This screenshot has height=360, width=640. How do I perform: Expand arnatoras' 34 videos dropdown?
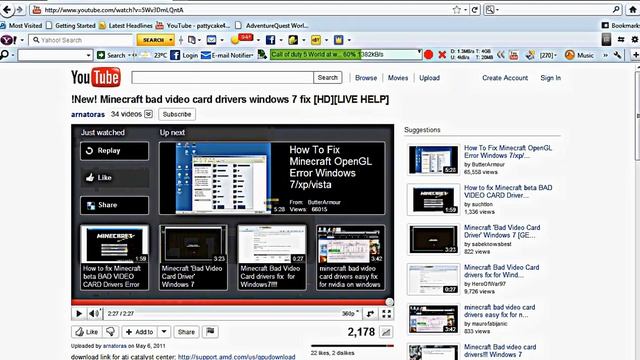149,114
